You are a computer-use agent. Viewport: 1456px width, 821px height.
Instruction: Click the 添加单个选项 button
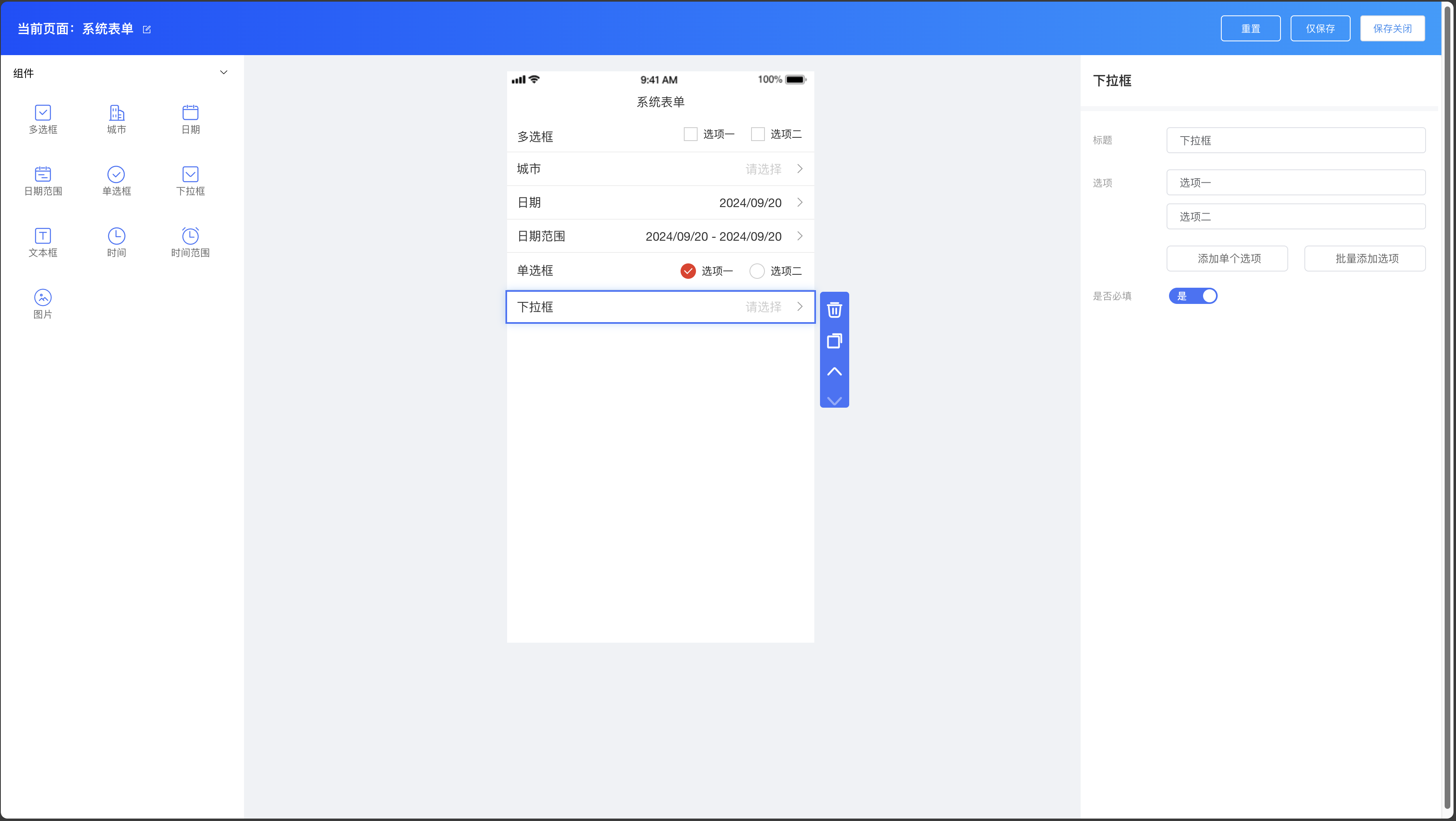[1227, 259]
